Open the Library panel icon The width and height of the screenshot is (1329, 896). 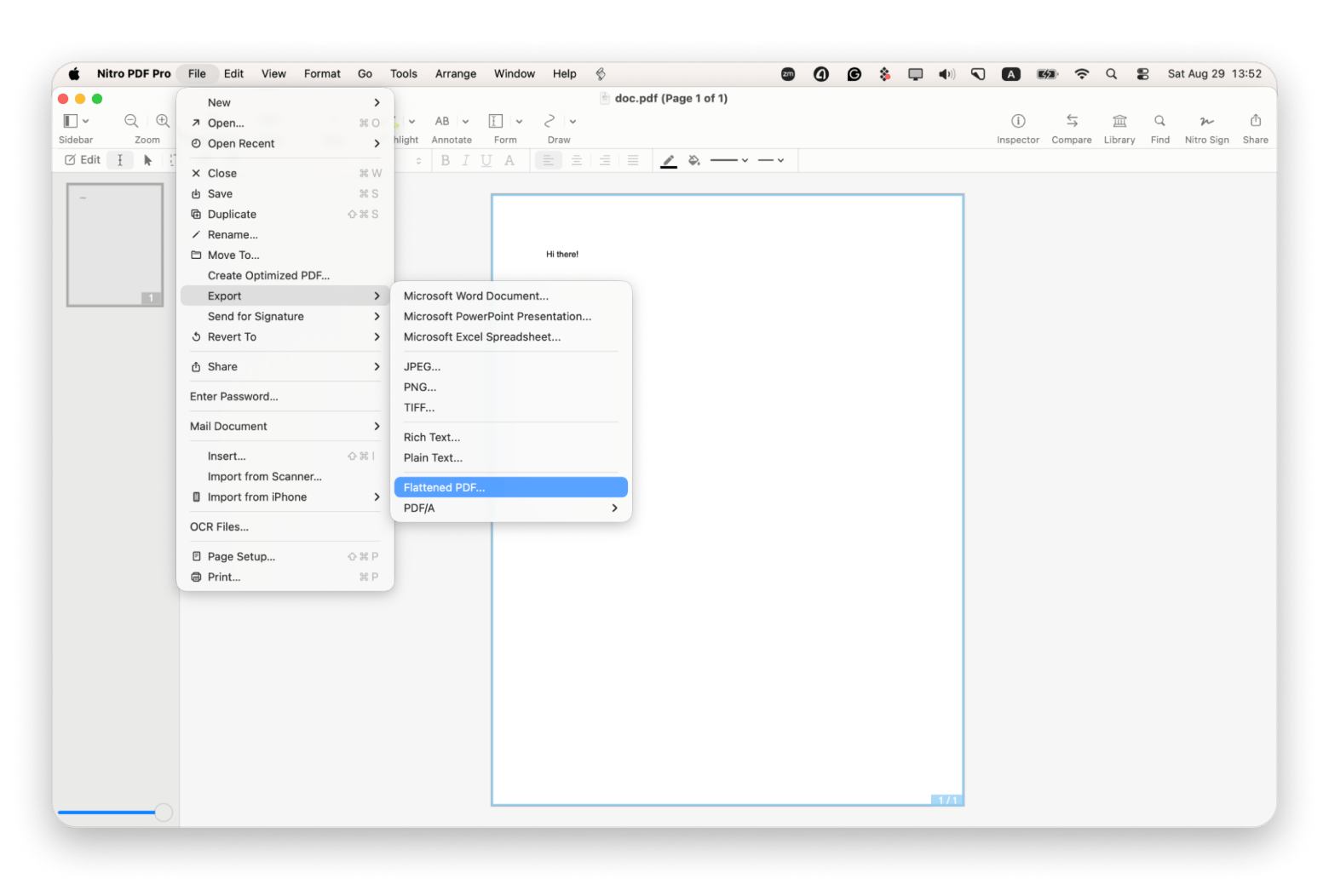pos(1119,121)
